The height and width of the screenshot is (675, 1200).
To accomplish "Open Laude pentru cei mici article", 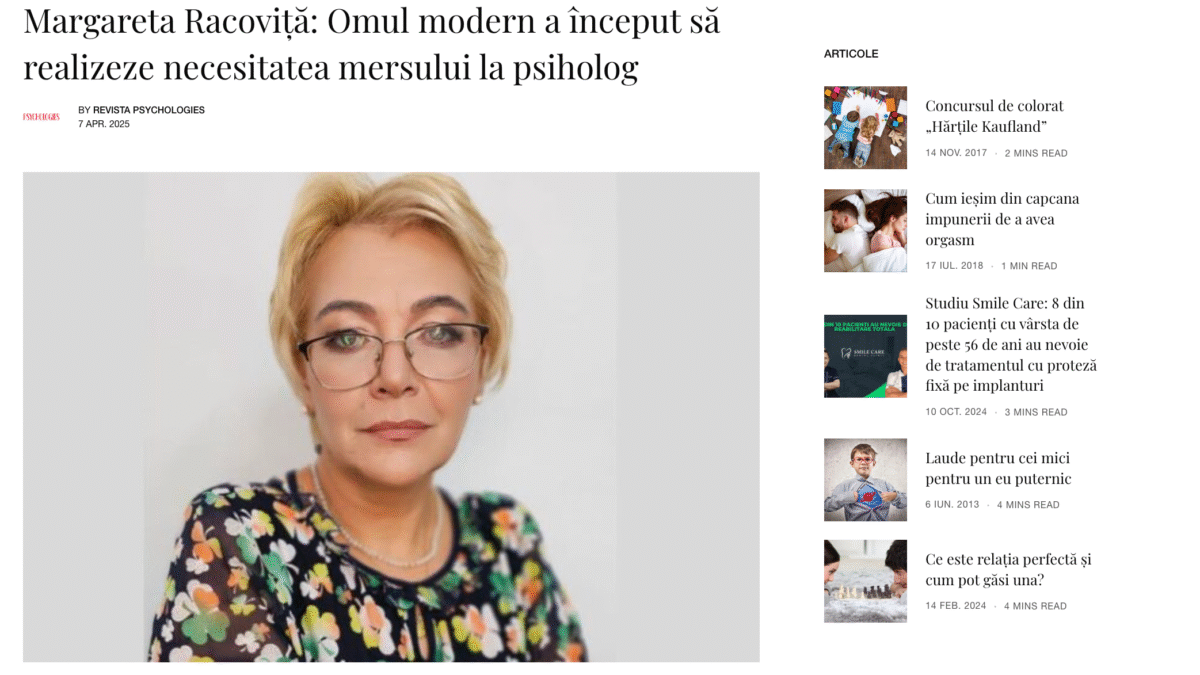I will click(x=998, y=469).
